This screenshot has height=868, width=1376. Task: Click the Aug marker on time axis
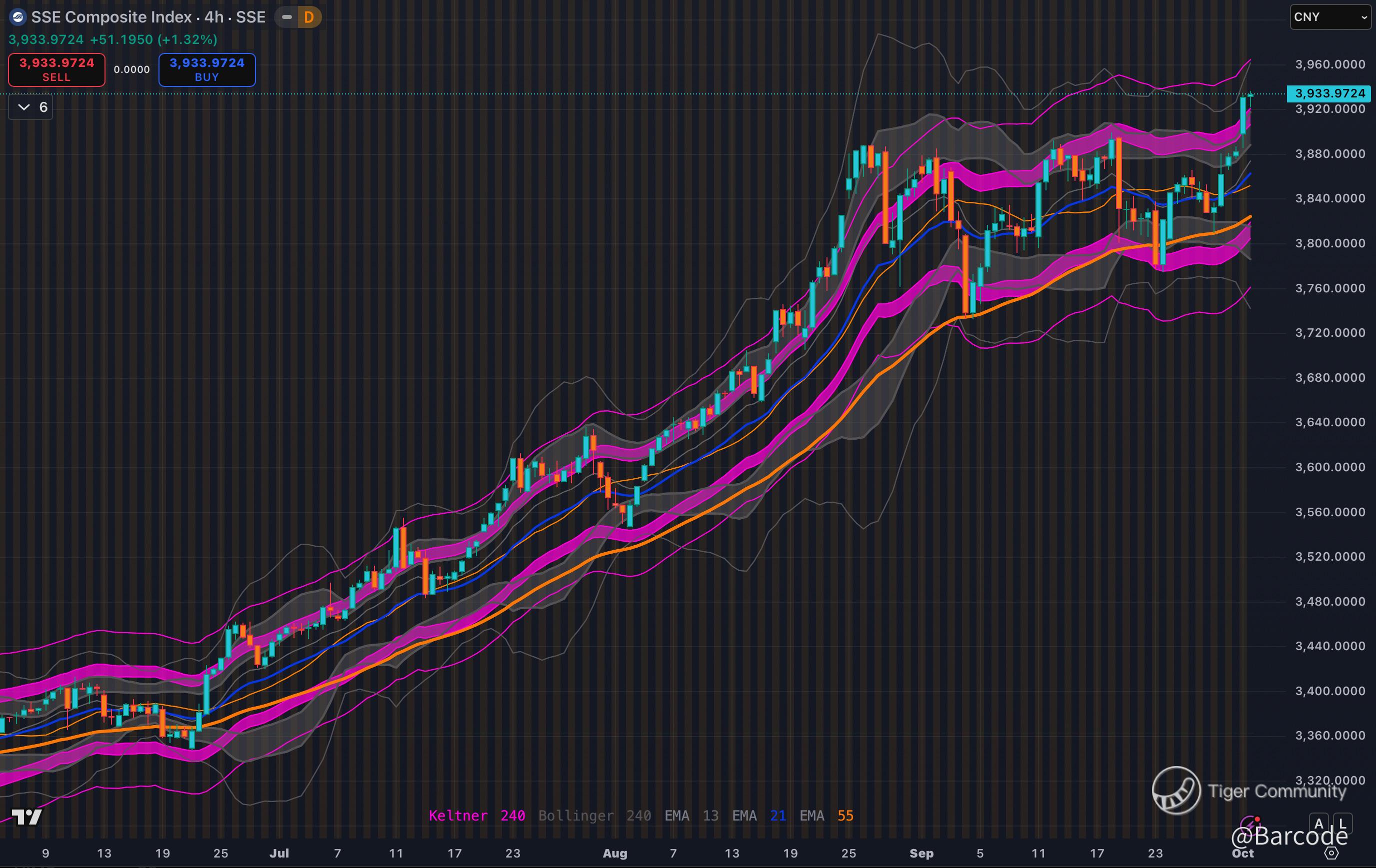615,853
